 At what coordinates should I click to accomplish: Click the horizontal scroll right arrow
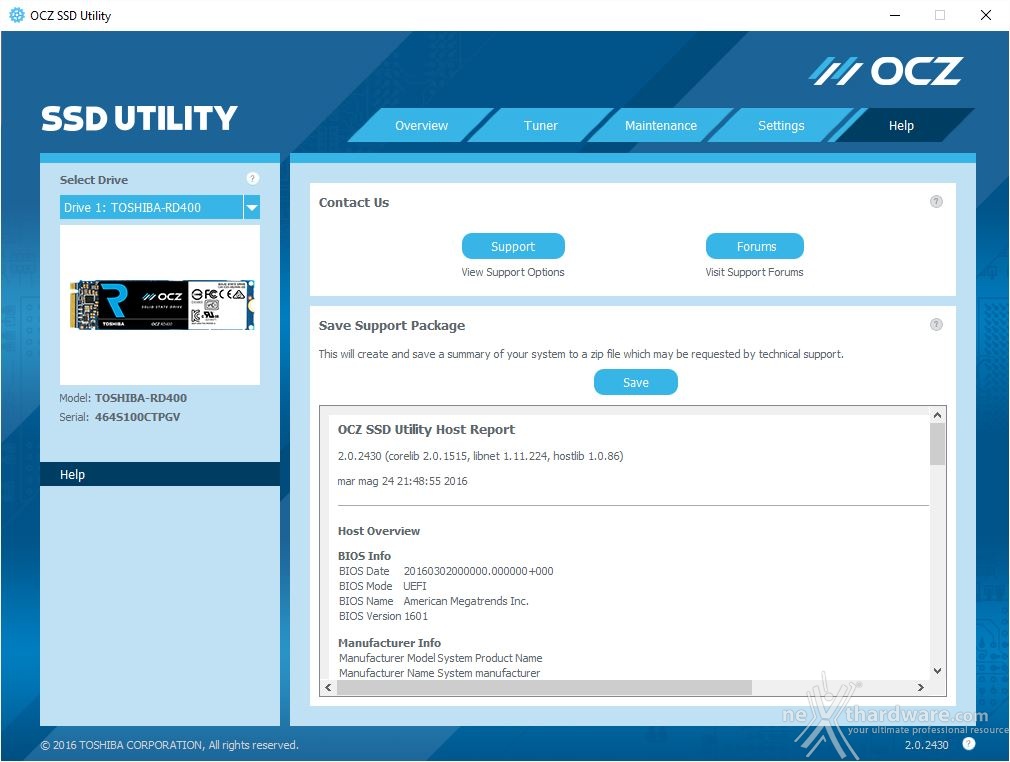pyautogui.click(x=920, y=687)
